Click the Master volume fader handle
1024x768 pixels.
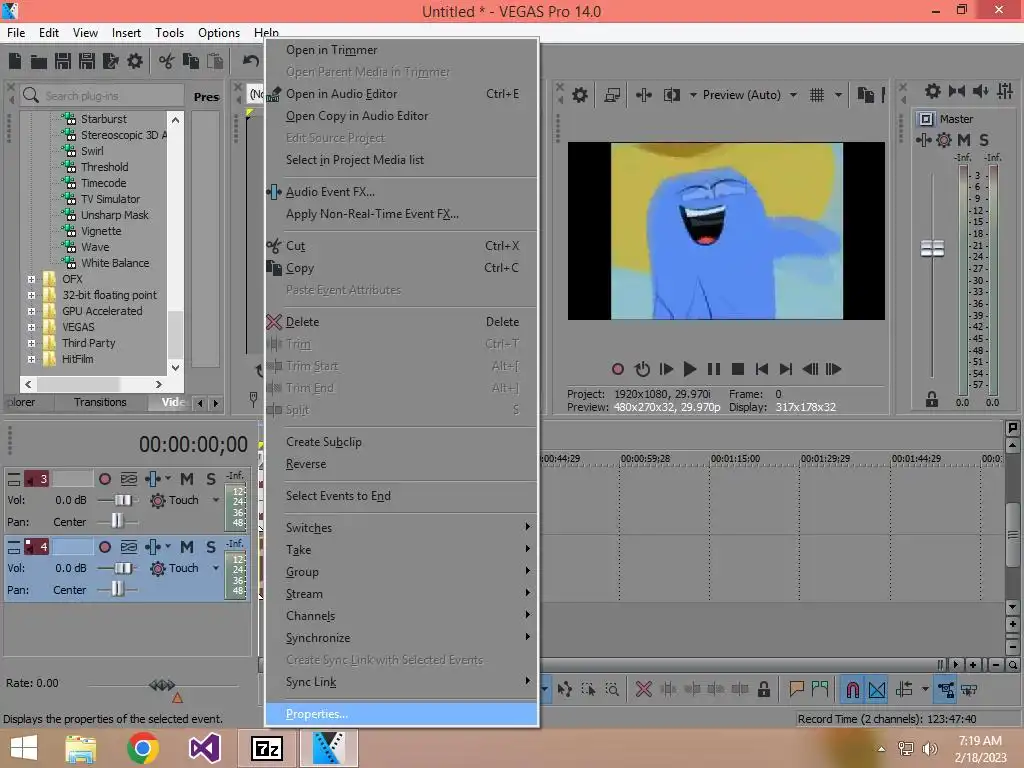point(932,248)
